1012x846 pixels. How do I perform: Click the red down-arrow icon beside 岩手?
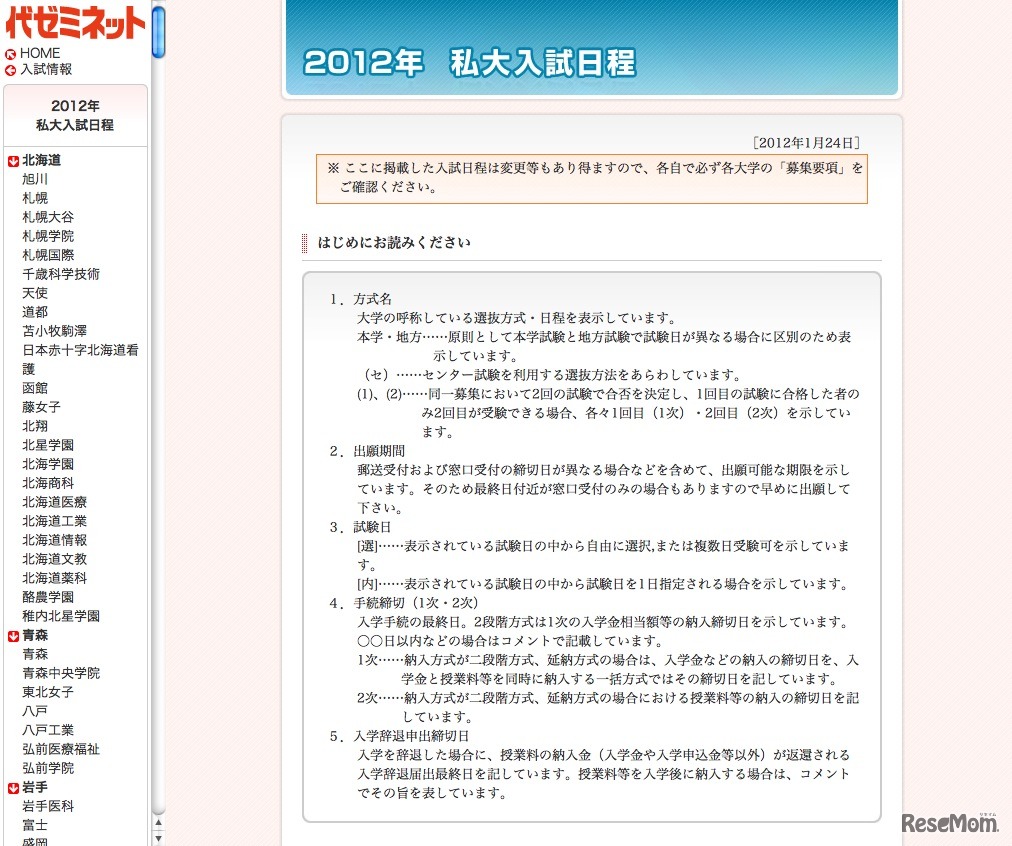click(14, 788)
